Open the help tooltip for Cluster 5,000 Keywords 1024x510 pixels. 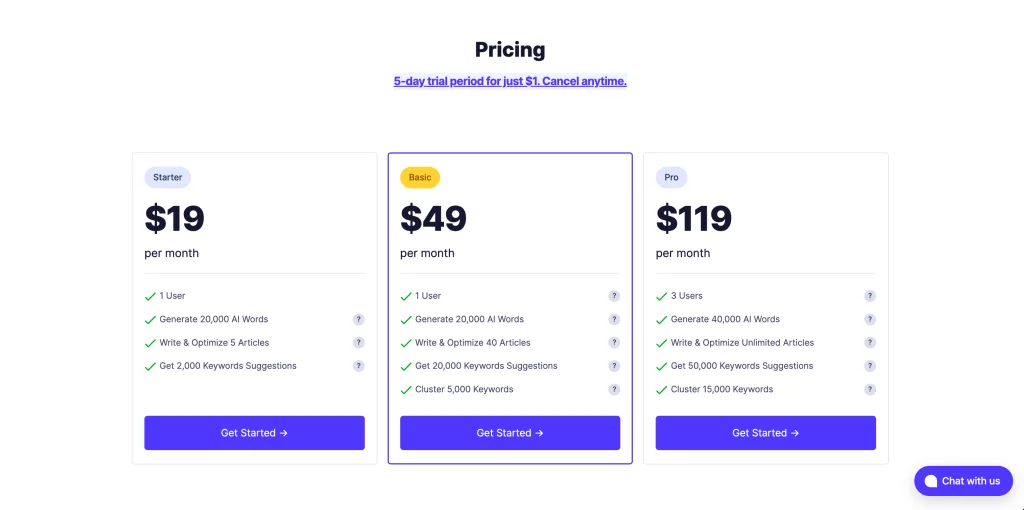(614, 389)
